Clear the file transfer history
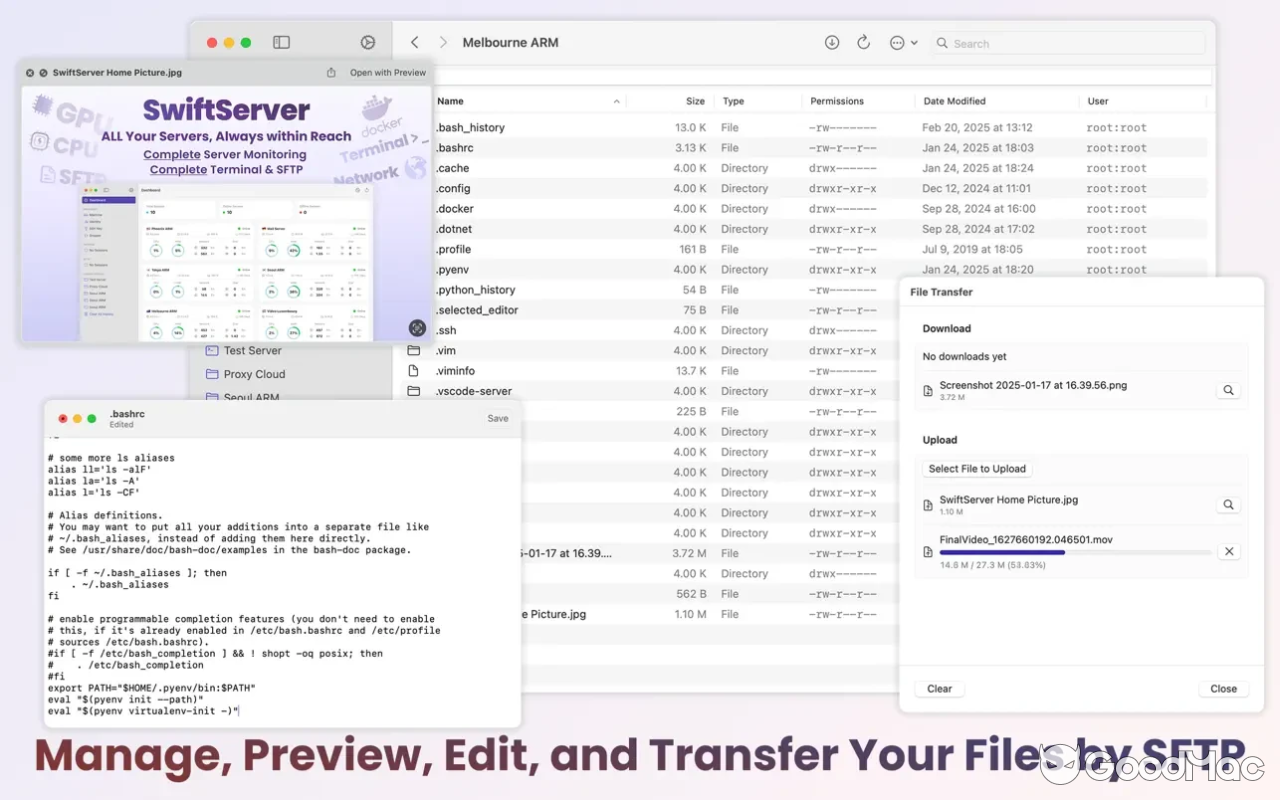 938,688
